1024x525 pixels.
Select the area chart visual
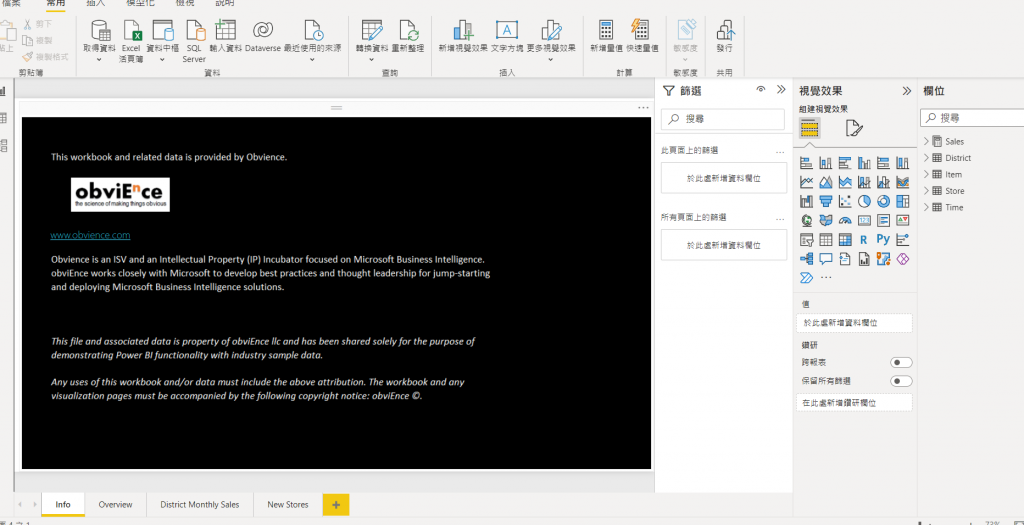point(825,182)
